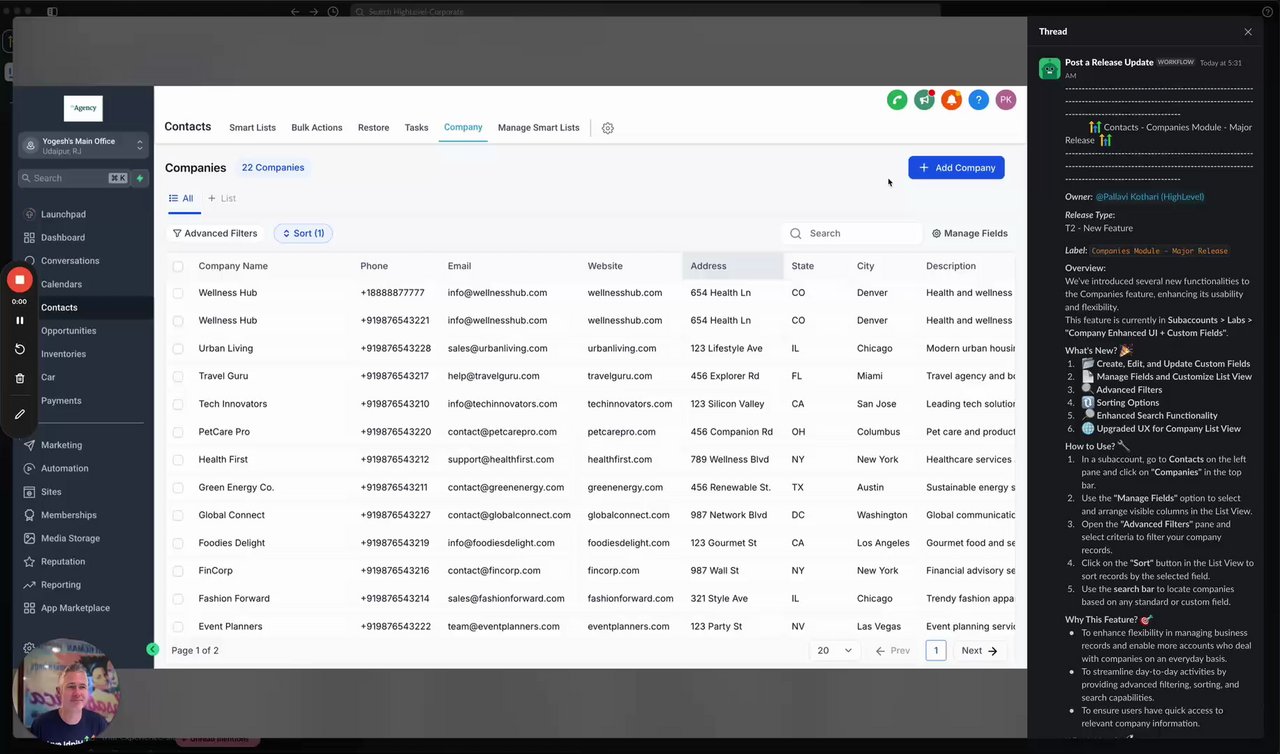Click the green phone dialer icon
The width and height of the screenshot is (1280, 754).
tap(897, 100)
